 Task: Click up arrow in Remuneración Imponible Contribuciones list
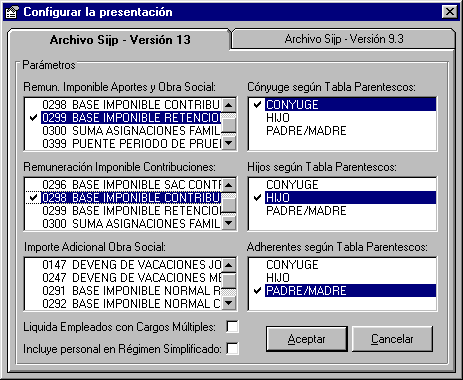[229, 185]
